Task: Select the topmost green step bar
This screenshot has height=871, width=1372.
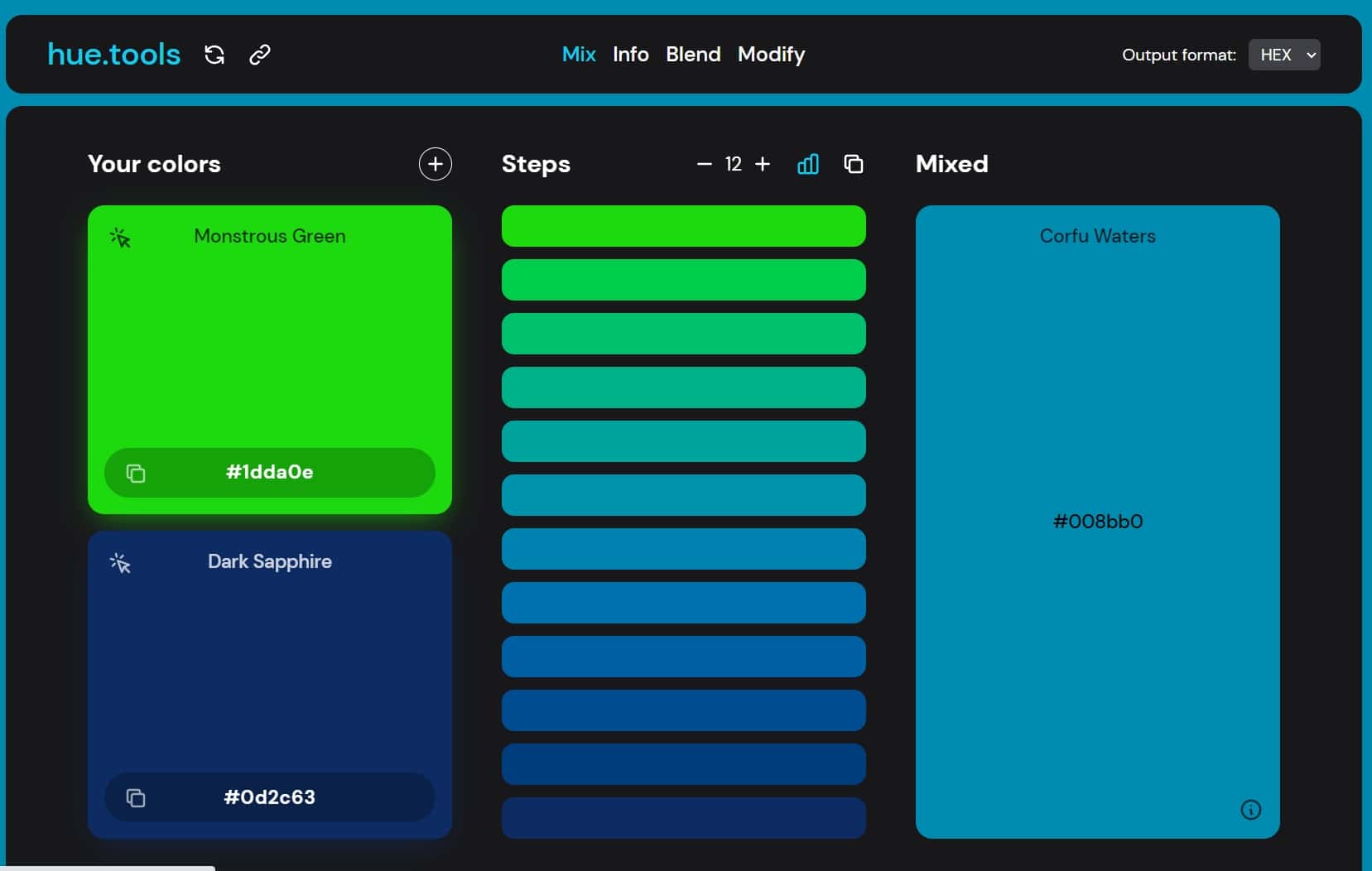Action: [684, 226]
